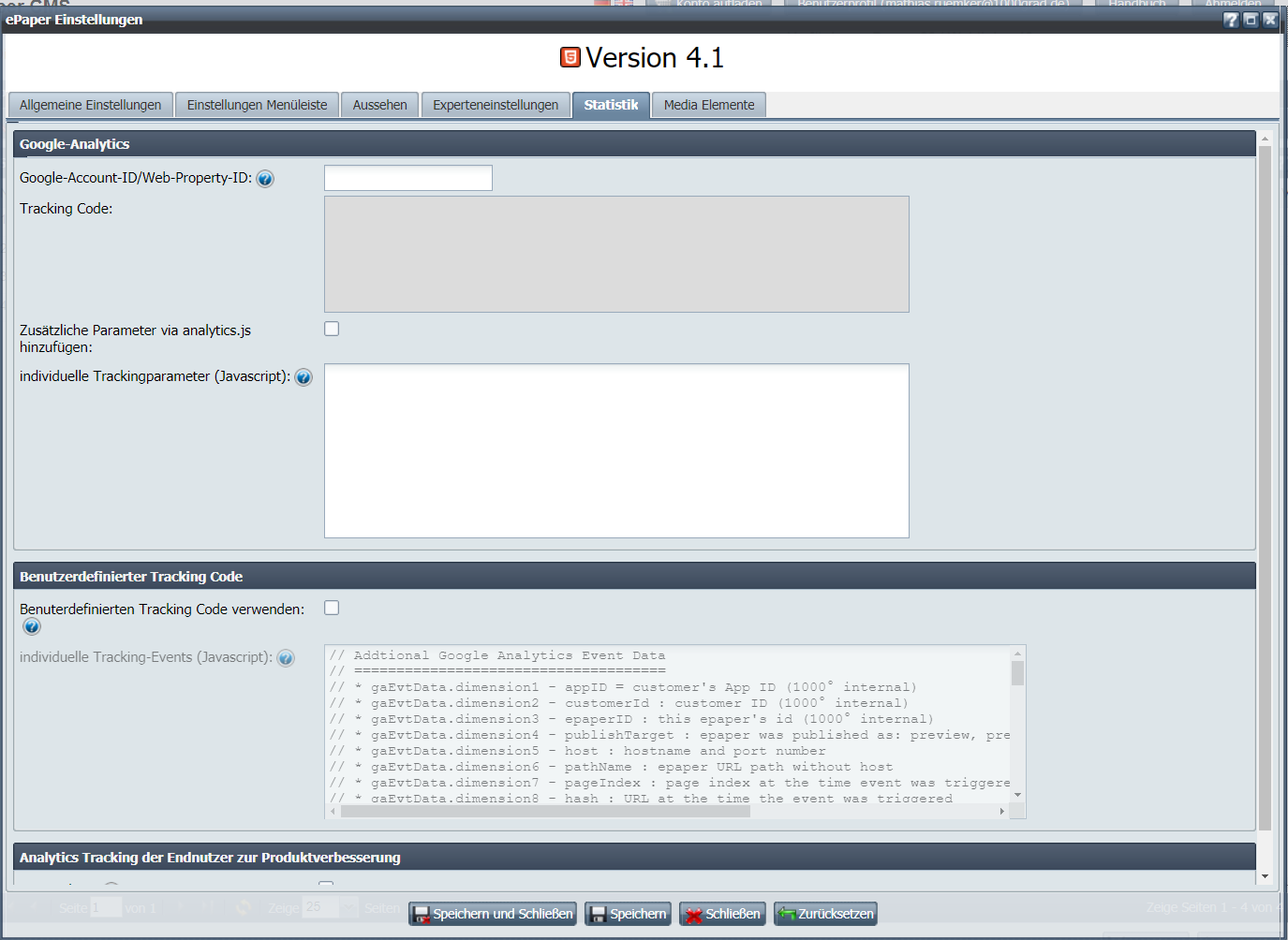Go to Experteneinstellungen tab

(496, 105)
